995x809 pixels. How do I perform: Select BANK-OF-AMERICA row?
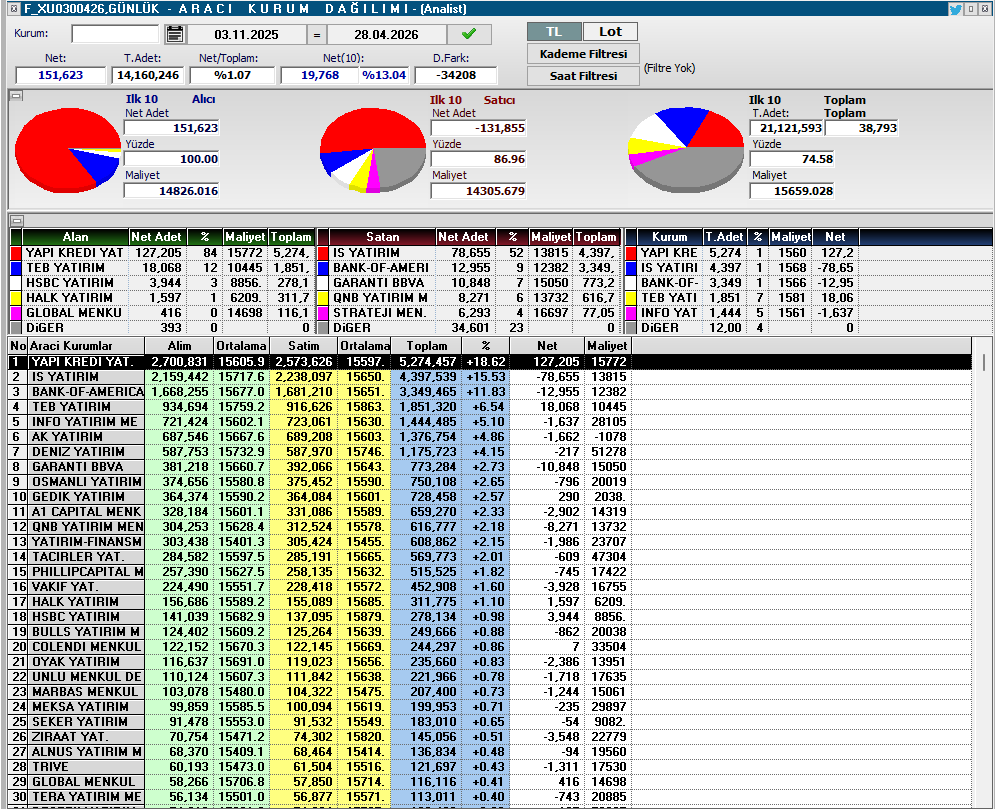490,391
